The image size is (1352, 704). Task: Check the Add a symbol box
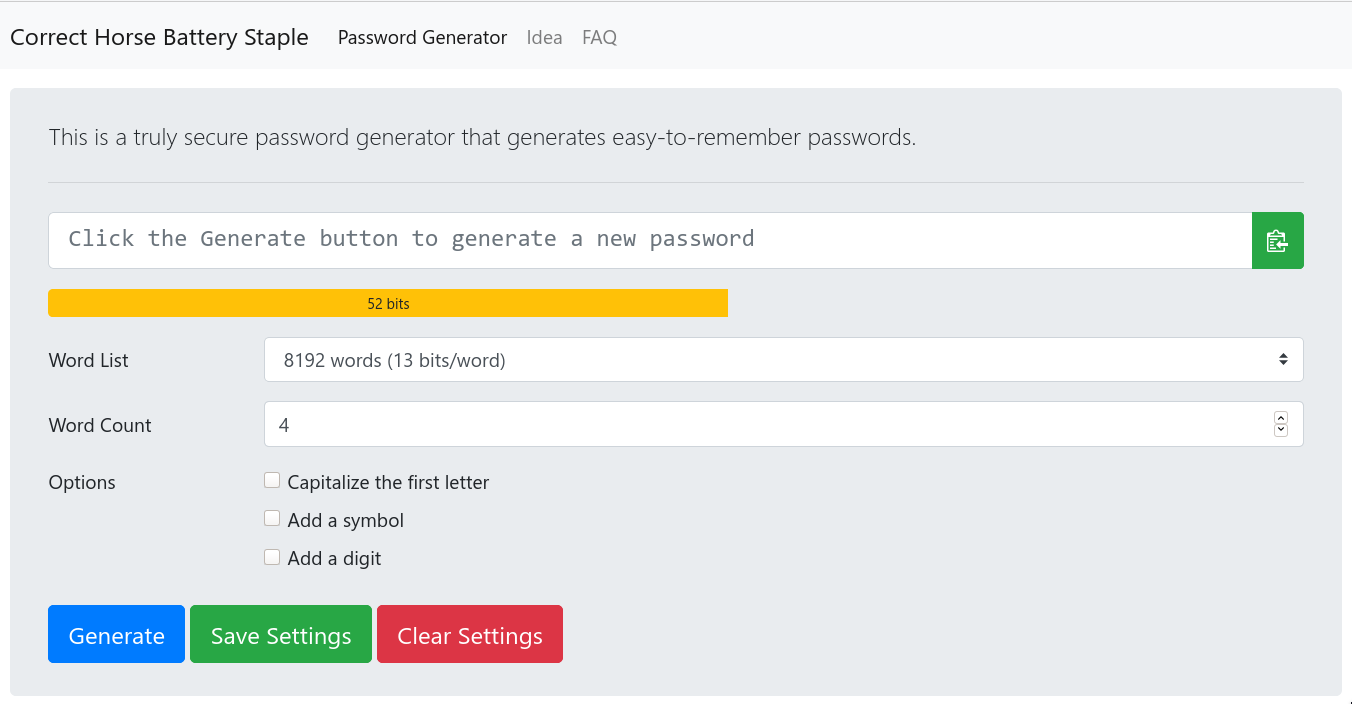tap(272, 519)
